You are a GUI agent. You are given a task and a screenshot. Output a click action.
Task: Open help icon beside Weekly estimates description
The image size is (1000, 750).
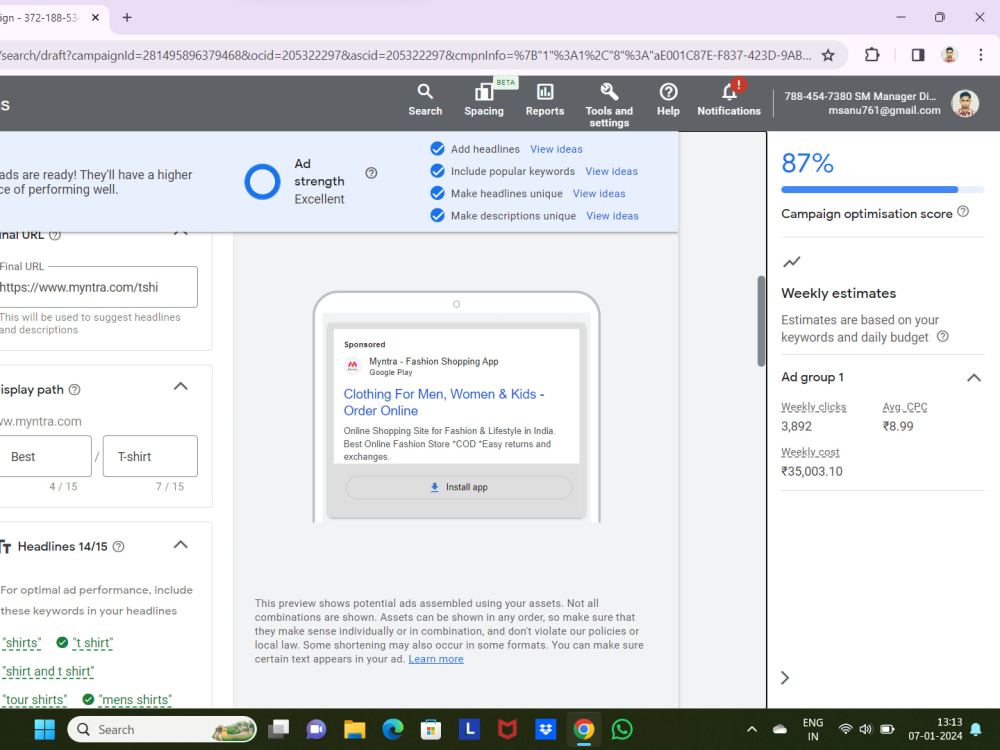(942, 336)
